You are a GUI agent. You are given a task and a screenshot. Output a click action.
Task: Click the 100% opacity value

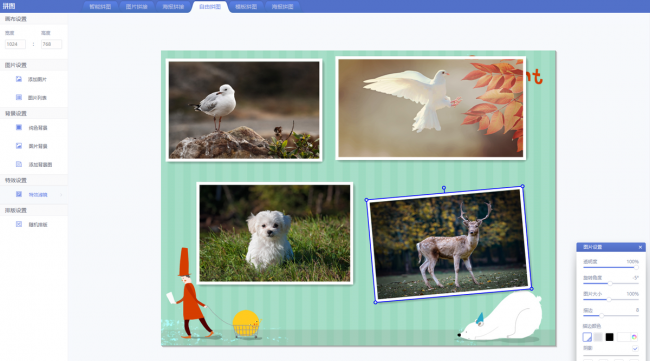tap(633, 262)
